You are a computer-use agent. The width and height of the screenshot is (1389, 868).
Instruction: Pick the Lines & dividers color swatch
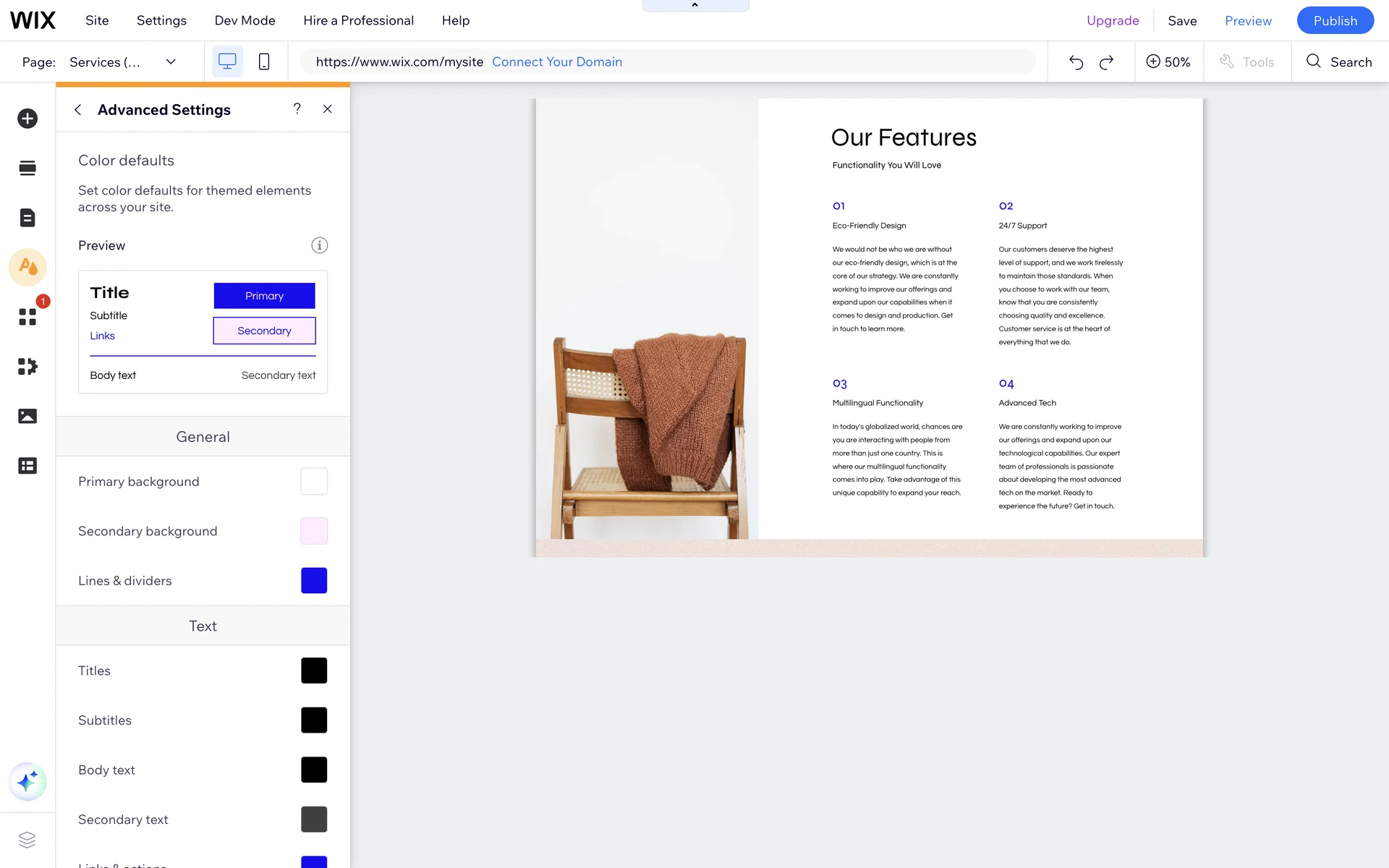pyautogui.click(x=314, y=581)
